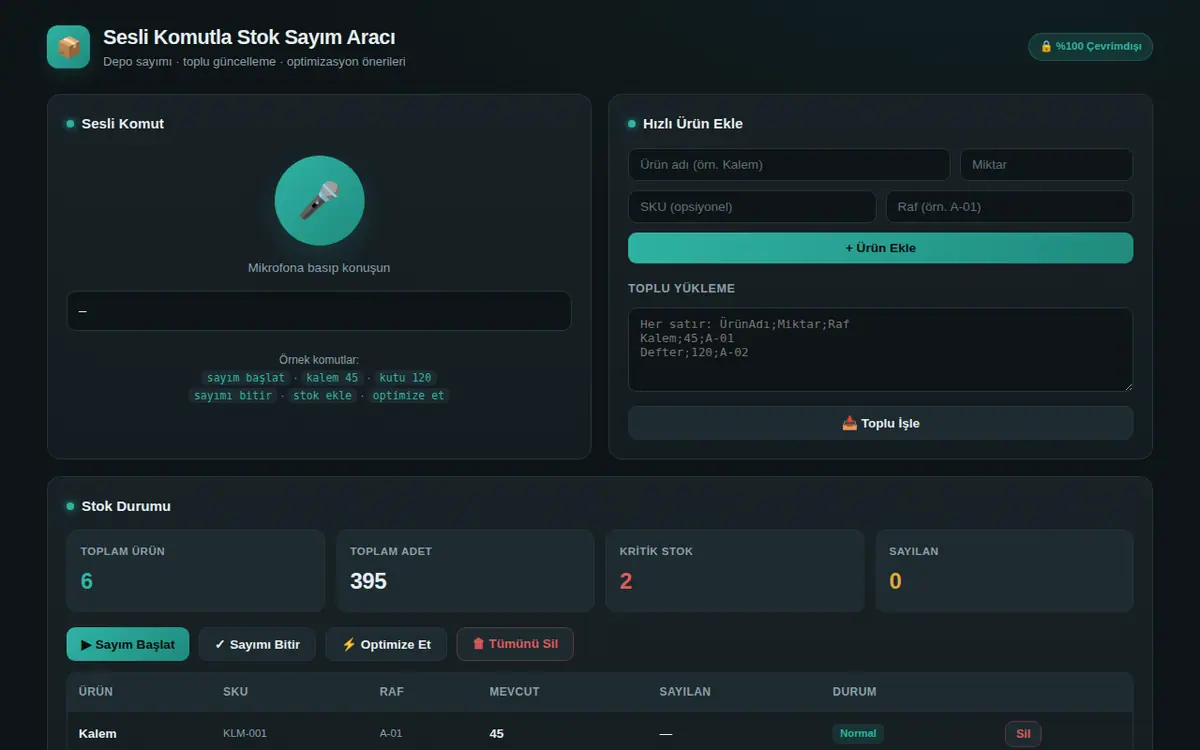Click the Toplam Ürün stat card
The image size is (1200, 750).
pos(196,571)
